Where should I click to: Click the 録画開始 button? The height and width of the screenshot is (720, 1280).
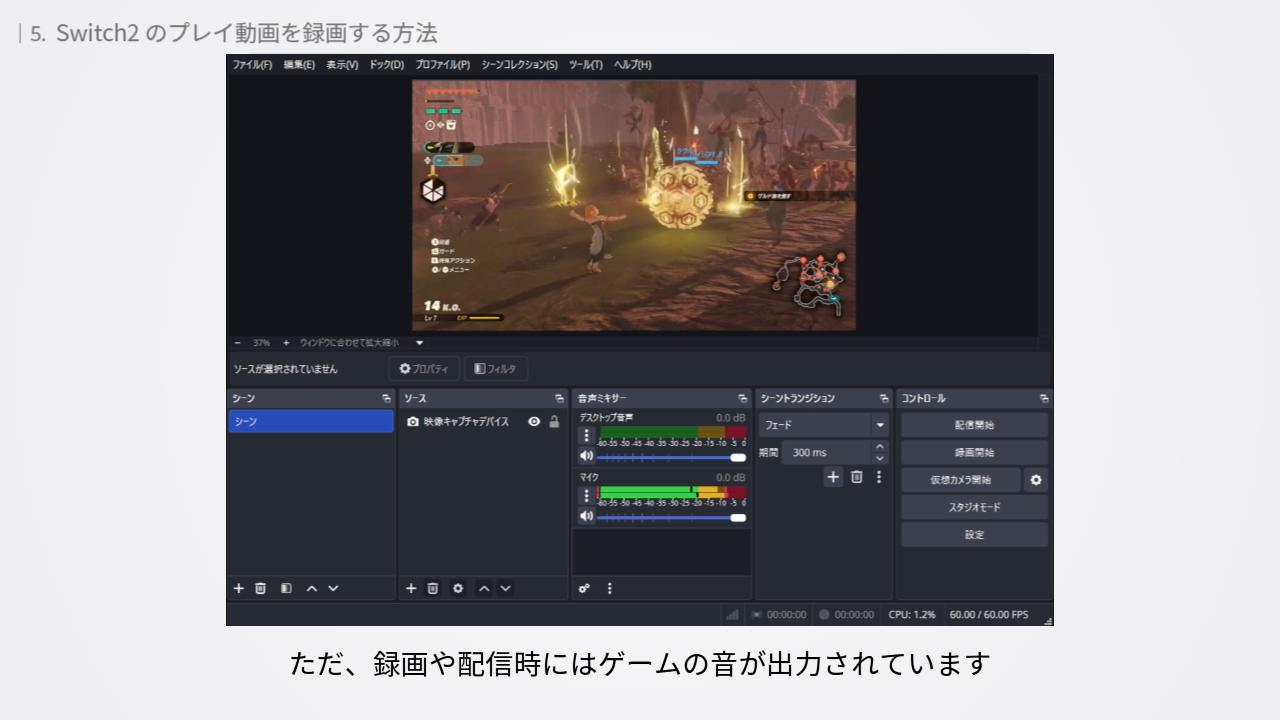click(x=974, y=452)
